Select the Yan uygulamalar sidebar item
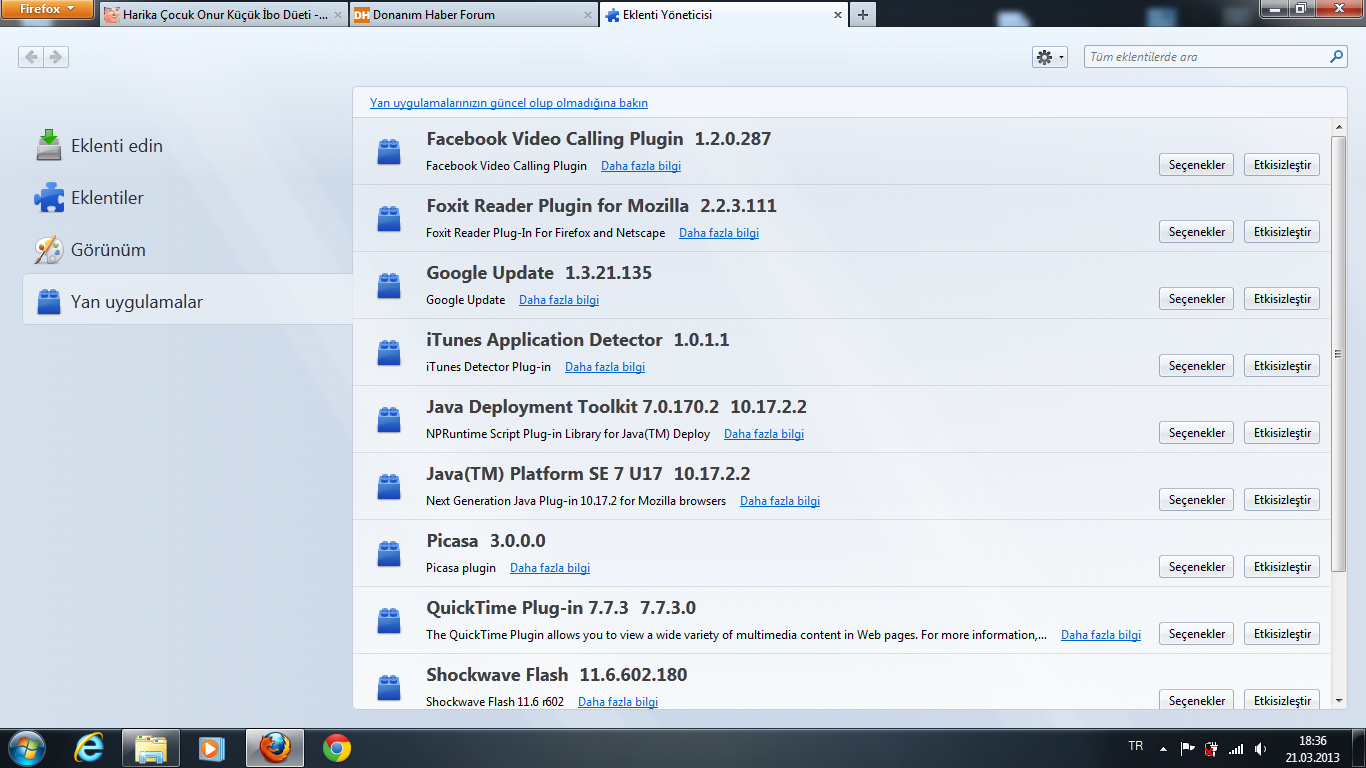Viewport: 1366px width, 768px height. click(x=187, y=301)
